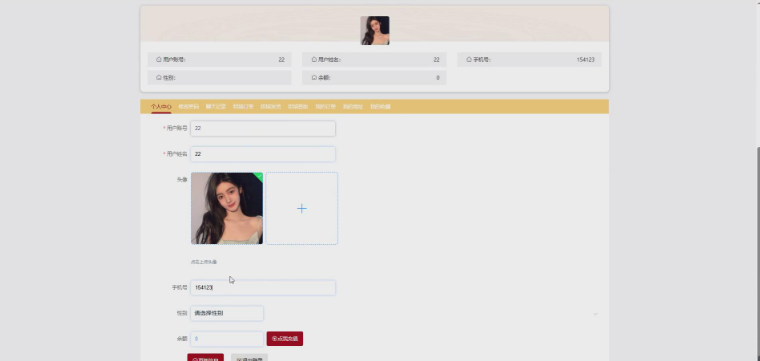This screenshot has height=361, width=760.
Task: Open the 我的订单 tab
Action: (x=325, y=107)
